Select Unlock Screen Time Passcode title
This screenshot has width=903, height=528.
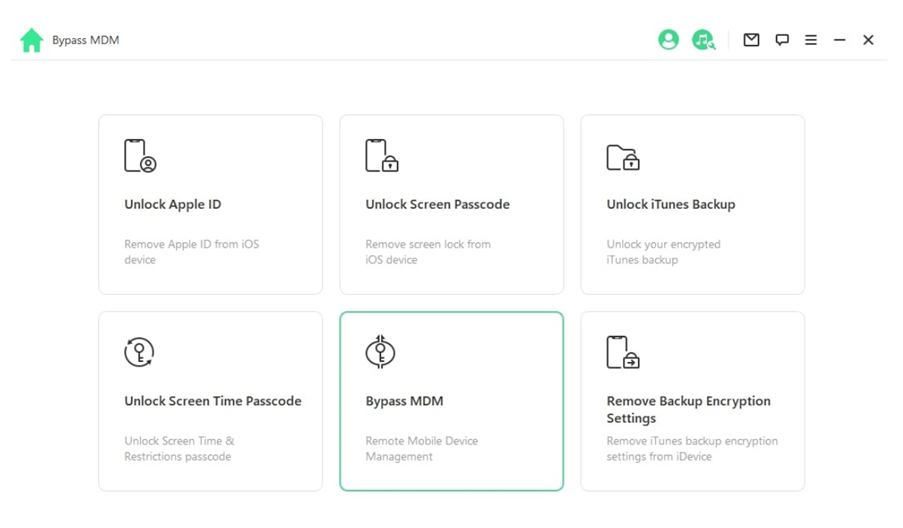pyautogui.click(x=212, y=401)
